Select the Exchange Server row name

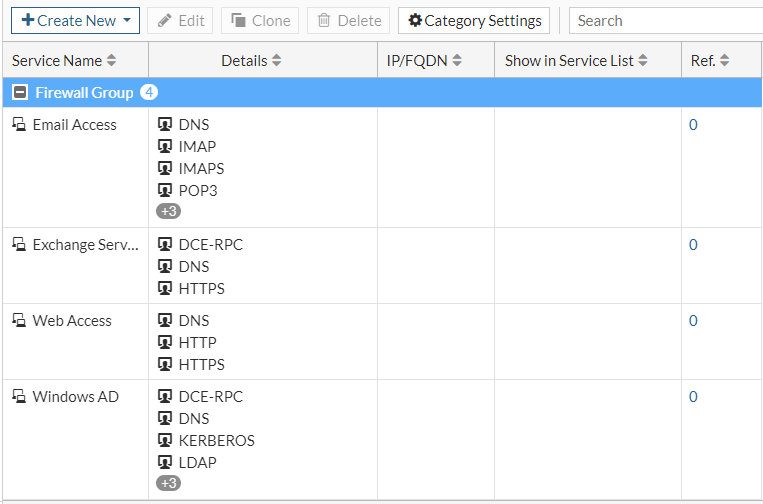coord(86,245)
